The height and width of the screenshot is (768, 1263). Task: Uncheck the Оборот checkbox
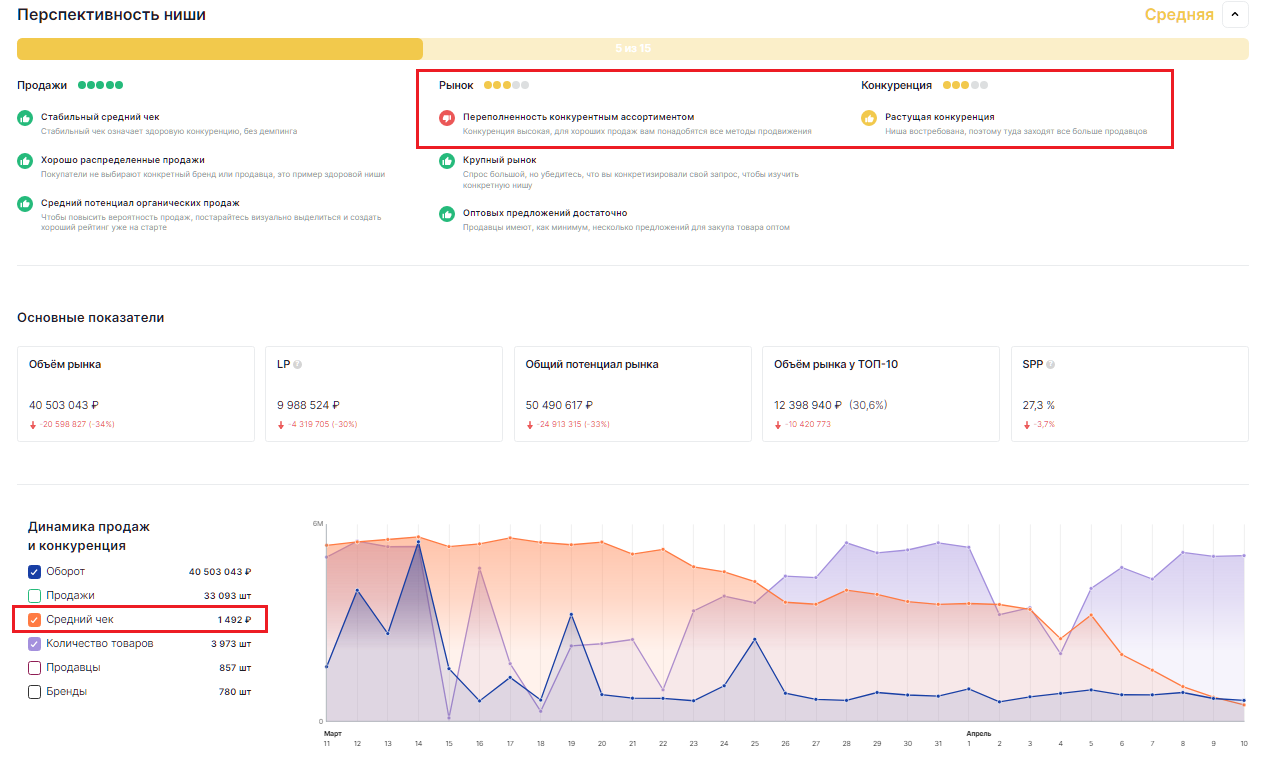click(35, 572)
